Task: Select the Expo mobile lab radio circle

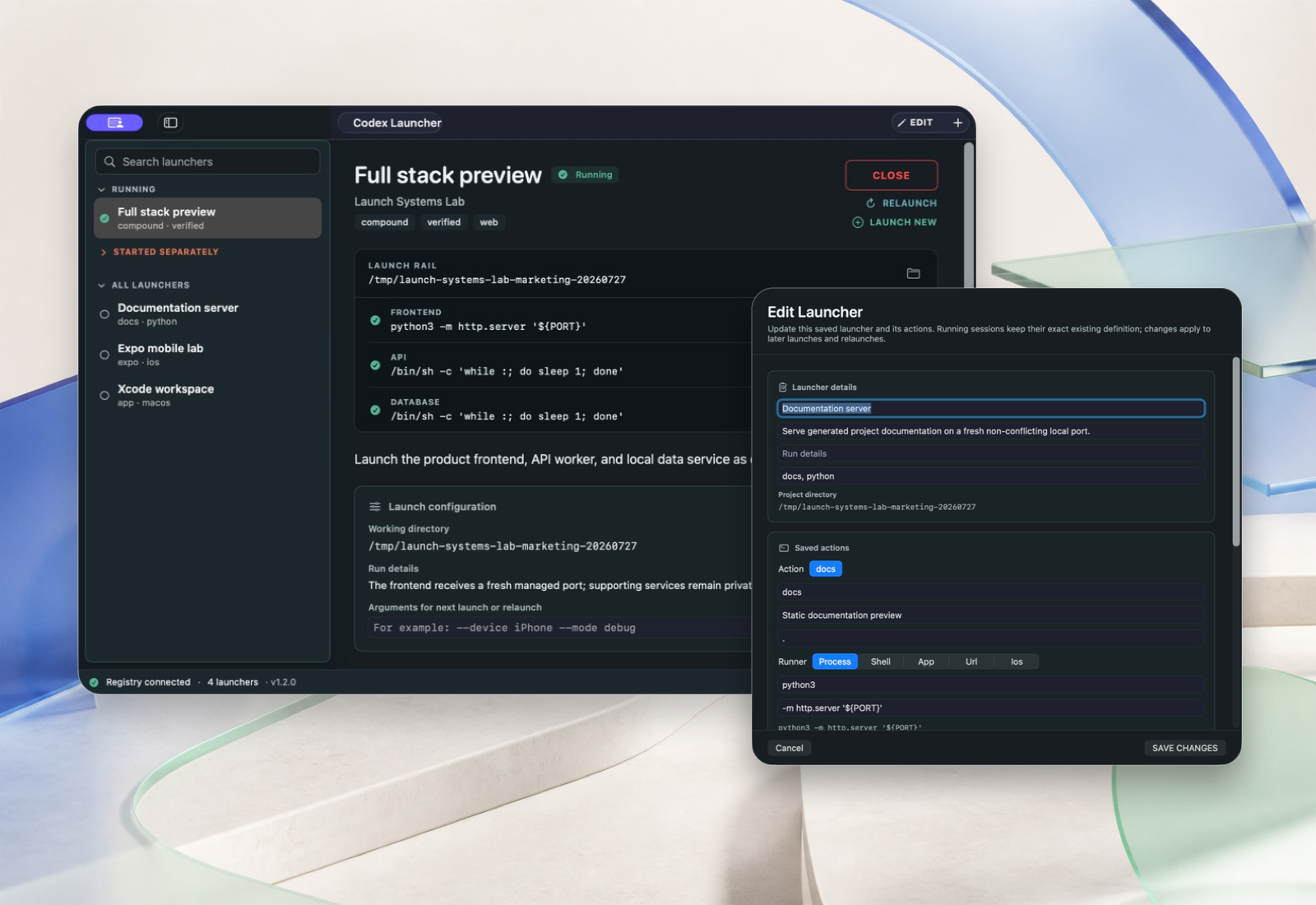Action: coord(104,355)
